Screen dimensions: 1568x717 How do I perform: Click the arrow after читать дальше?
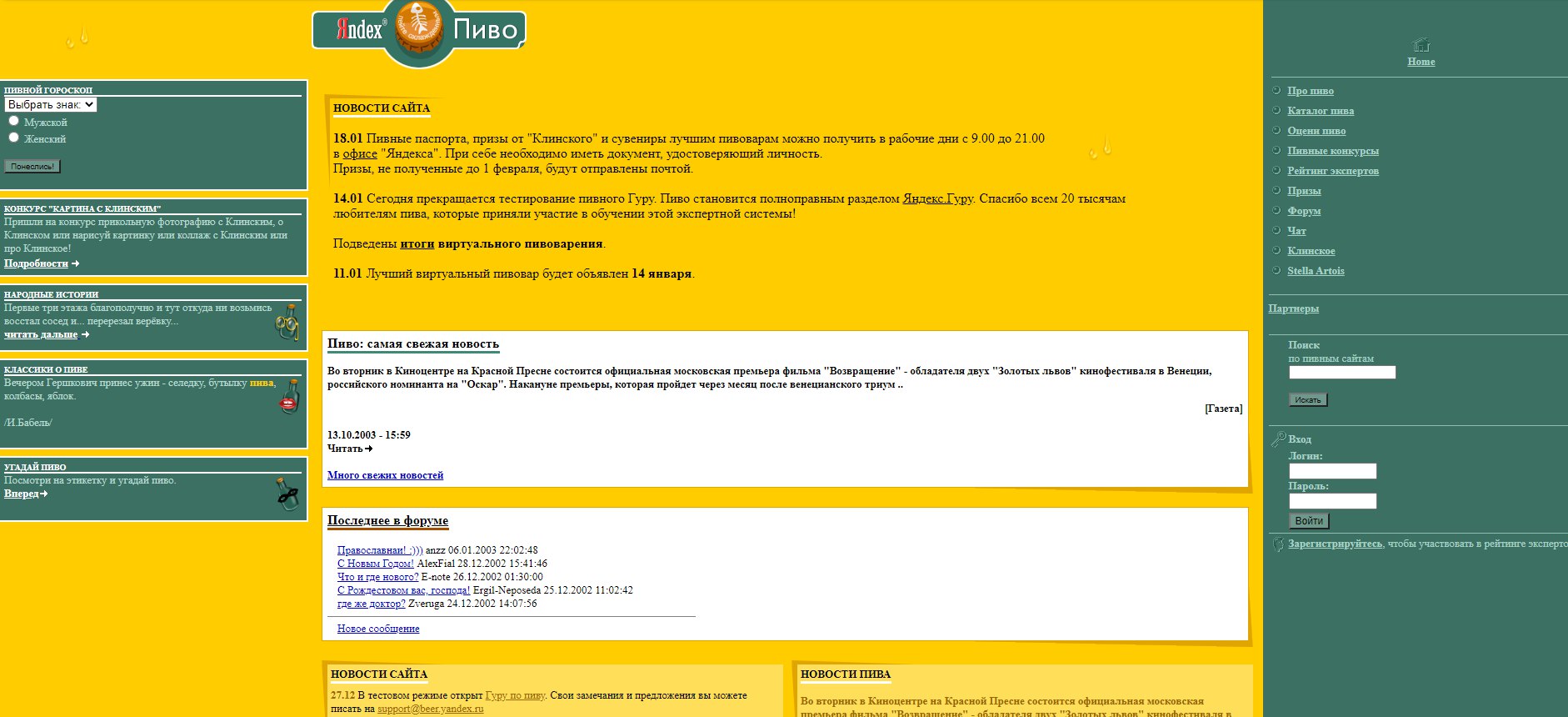pos(85,334)
